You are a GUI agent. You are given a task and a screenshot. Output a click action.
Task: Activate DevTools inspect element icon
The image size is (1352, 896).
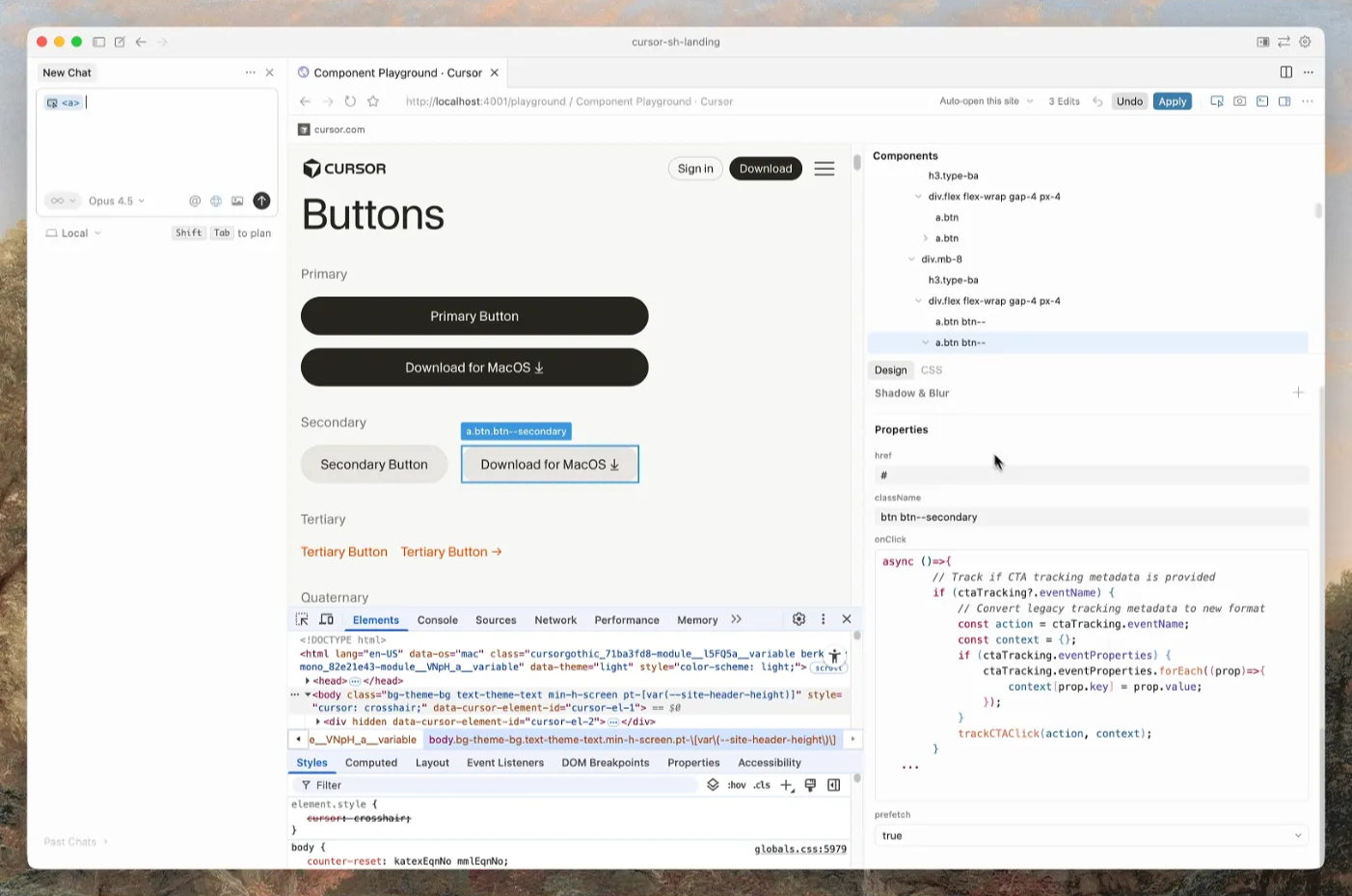302,620
